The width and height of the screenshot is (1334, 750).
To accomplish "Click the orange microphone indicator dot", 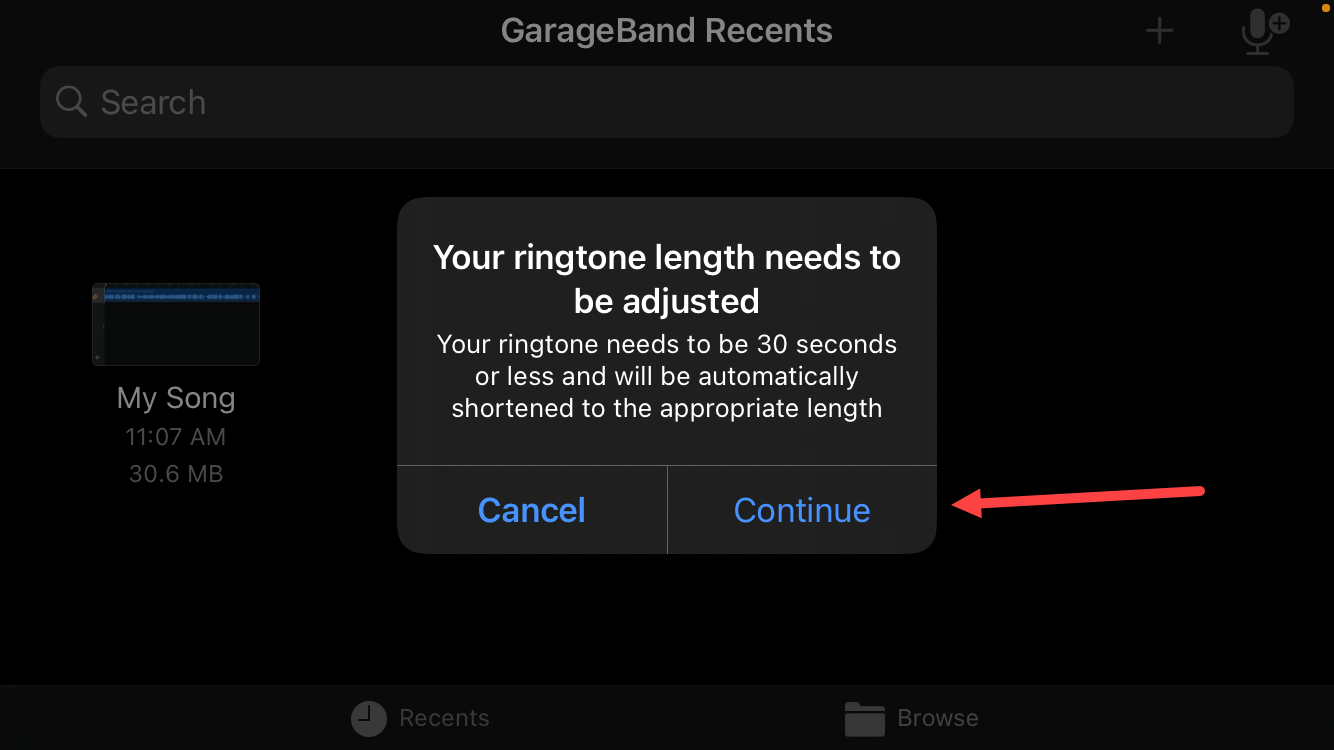I will point(1327,3).
